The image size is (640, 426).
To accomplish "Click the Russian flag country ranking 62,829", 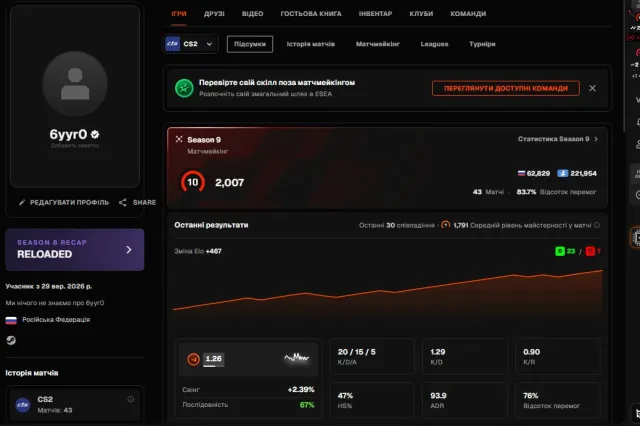I will [533, 173].
